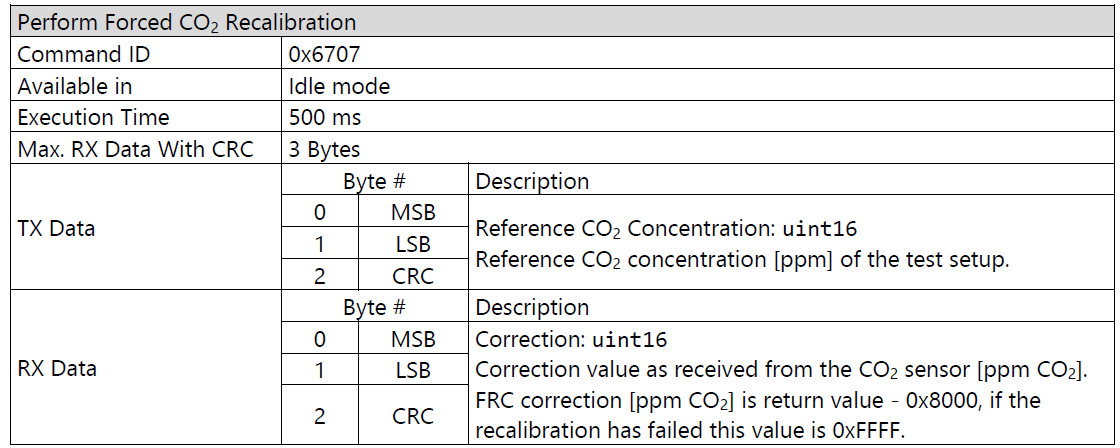Click the Execution Time label
Screen dimensions: 1120x448
[93, 118]
